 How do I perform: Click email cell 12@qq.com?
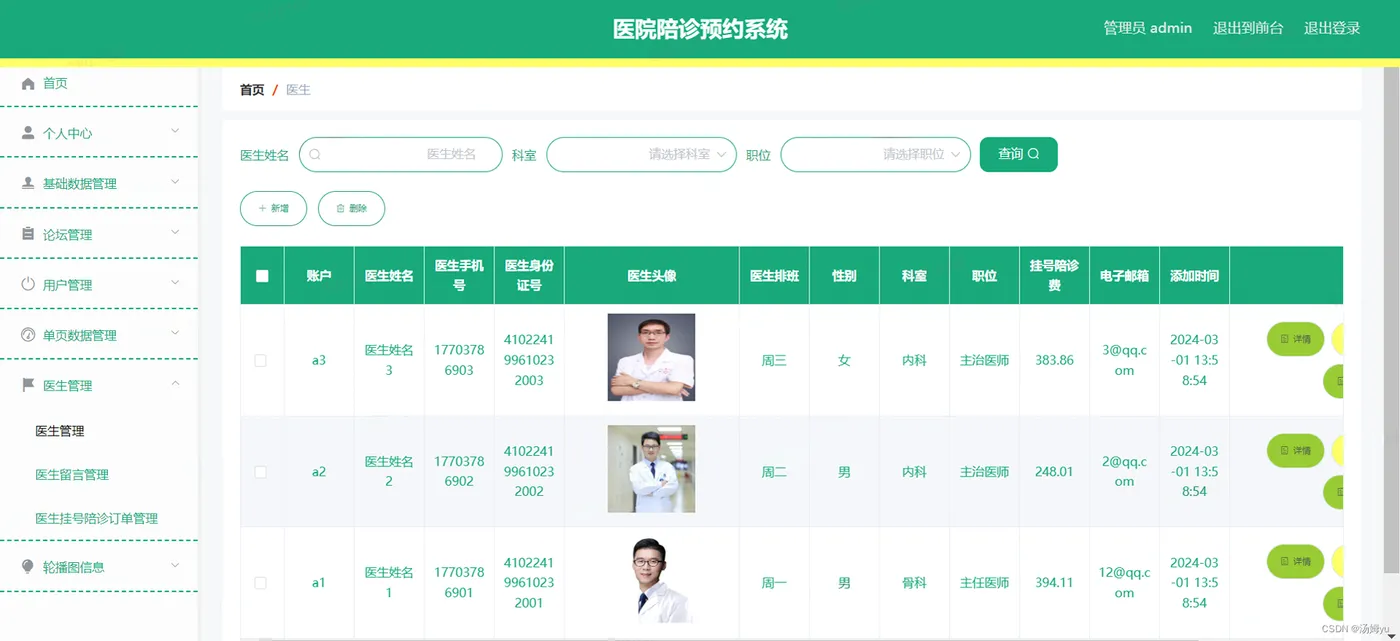click(1124, 582)
